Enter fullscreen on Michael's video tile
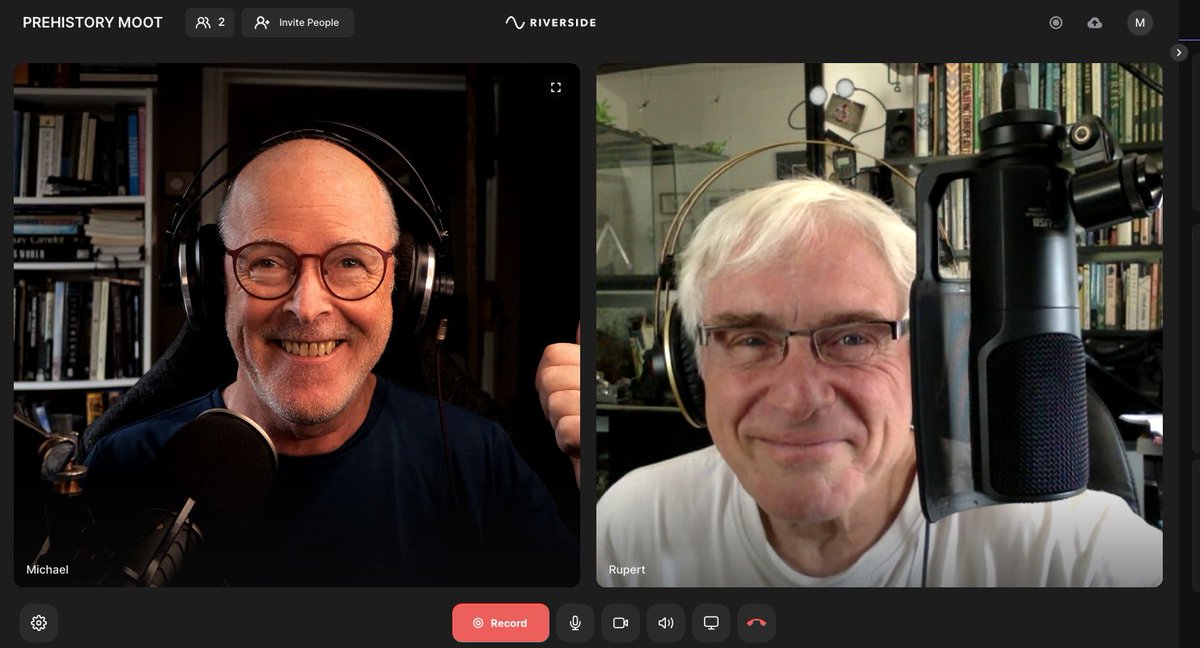This screenshot has width=1200, height=648. [x=557, y=87]
